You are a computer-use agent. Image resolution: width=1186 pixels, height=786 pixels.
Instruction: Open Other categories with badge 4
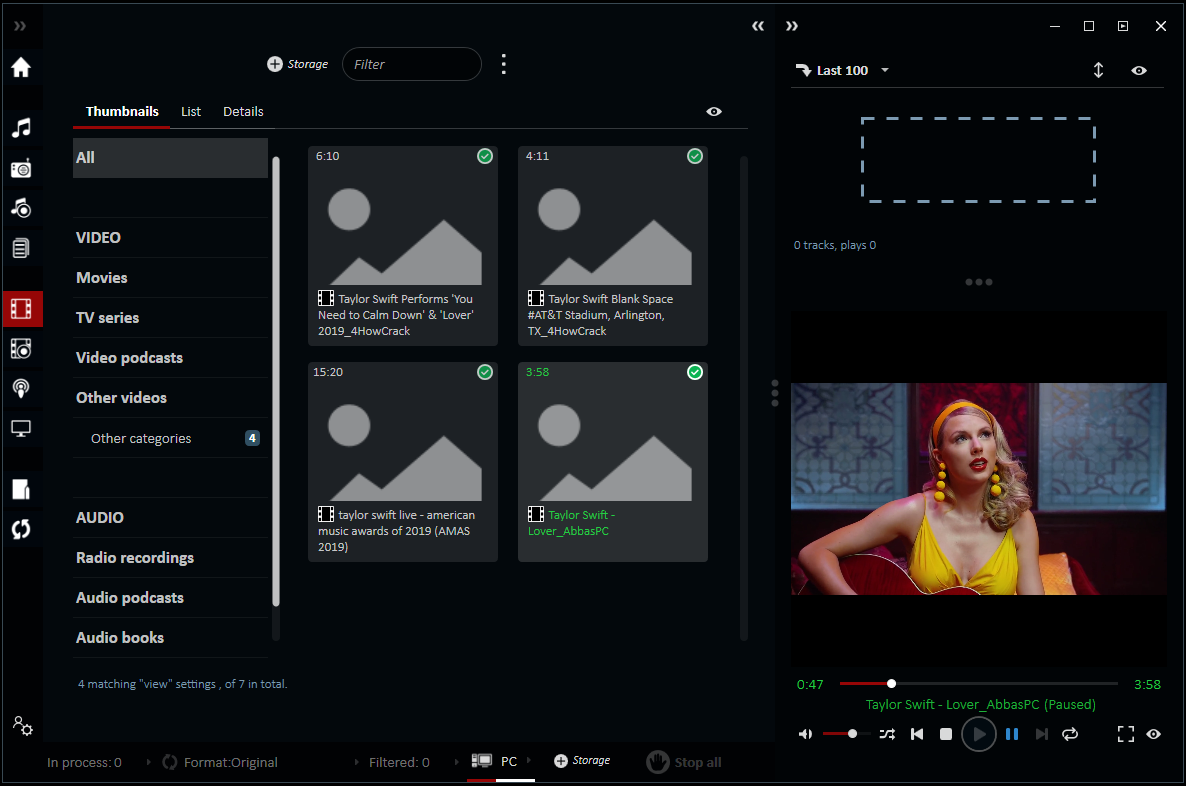(170, 438)
